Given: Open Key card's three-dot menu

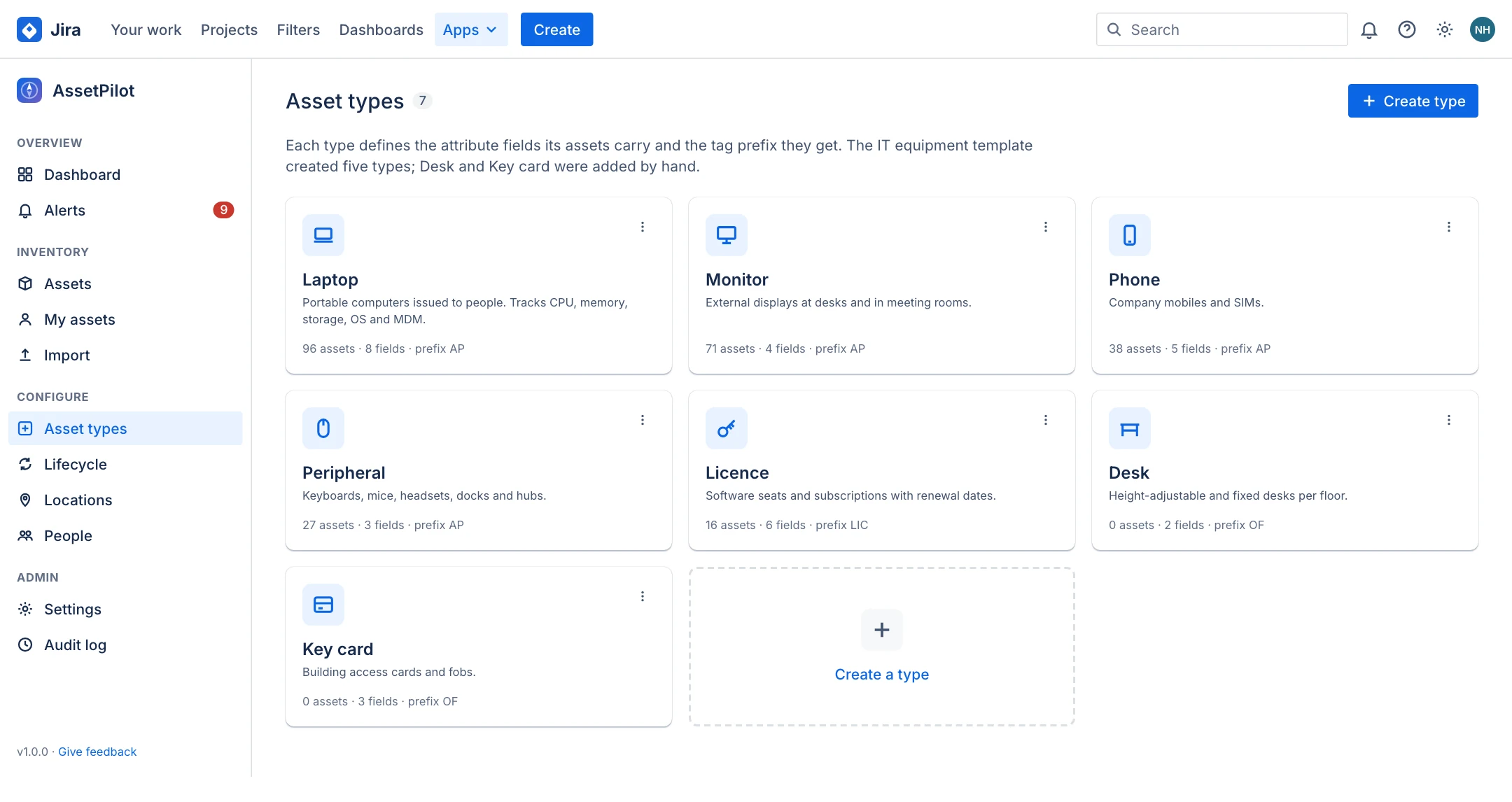Looking at the screenshot, I should [642, 596].
